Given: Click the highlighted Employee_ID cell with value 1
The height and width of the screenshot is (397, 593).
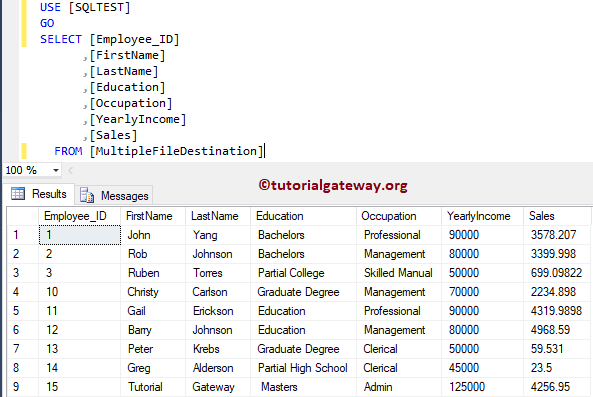Looking at the screenshot, I should coord(80,235).
